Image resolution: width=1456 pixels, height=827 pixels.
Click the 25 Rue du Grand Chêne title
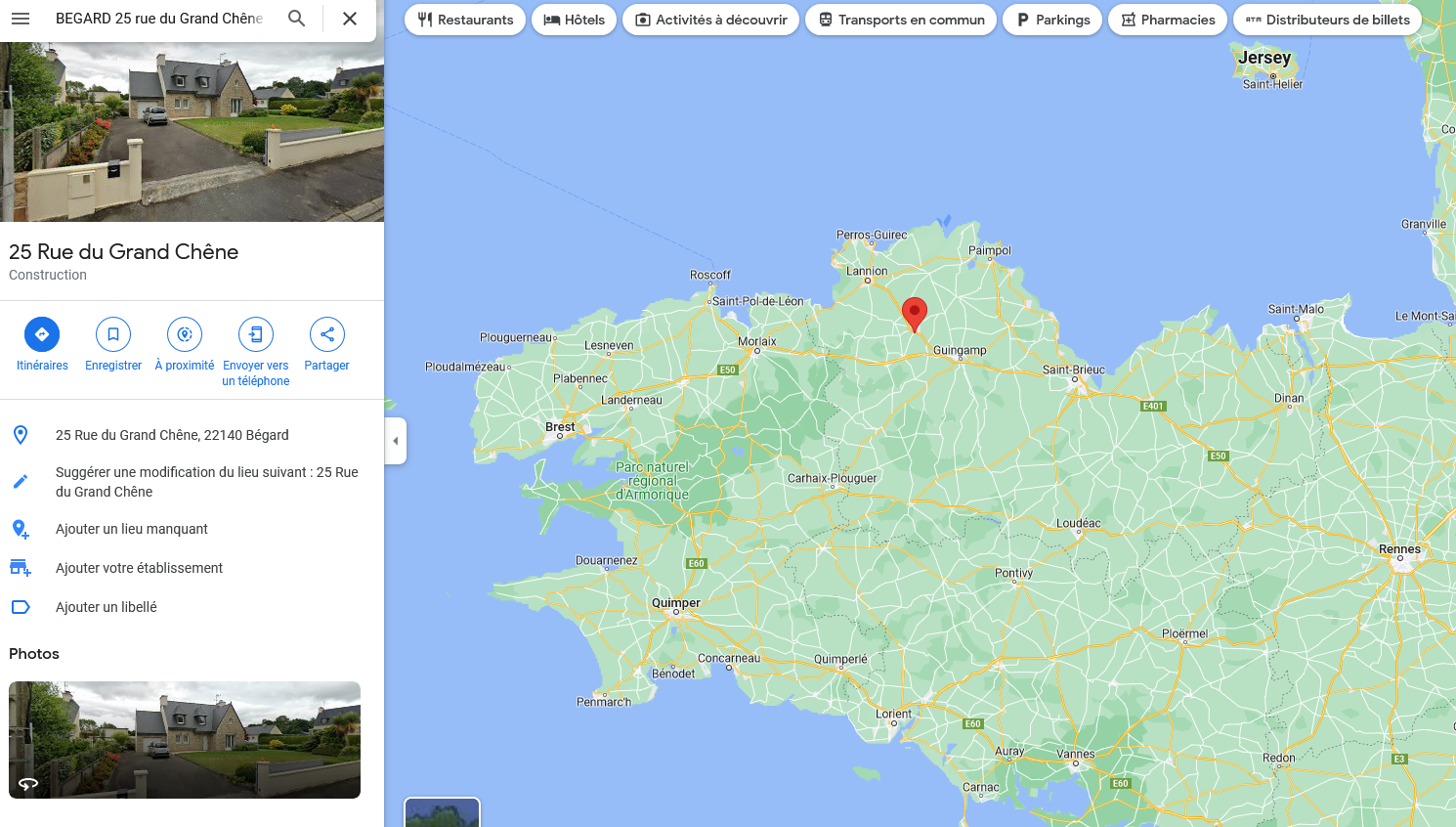(x=124, y=251)
